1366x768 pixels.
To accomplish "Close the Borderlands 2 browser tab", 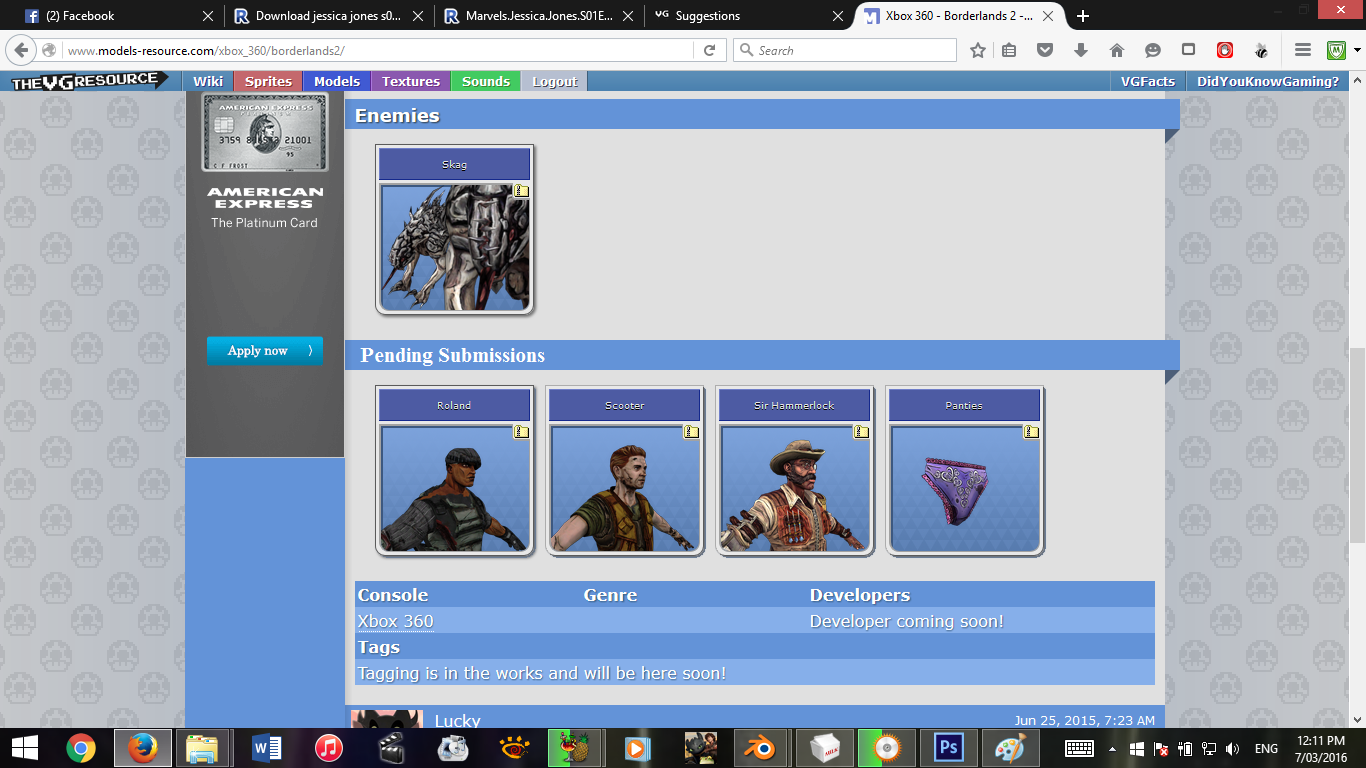I will (x=1049, y=16).
